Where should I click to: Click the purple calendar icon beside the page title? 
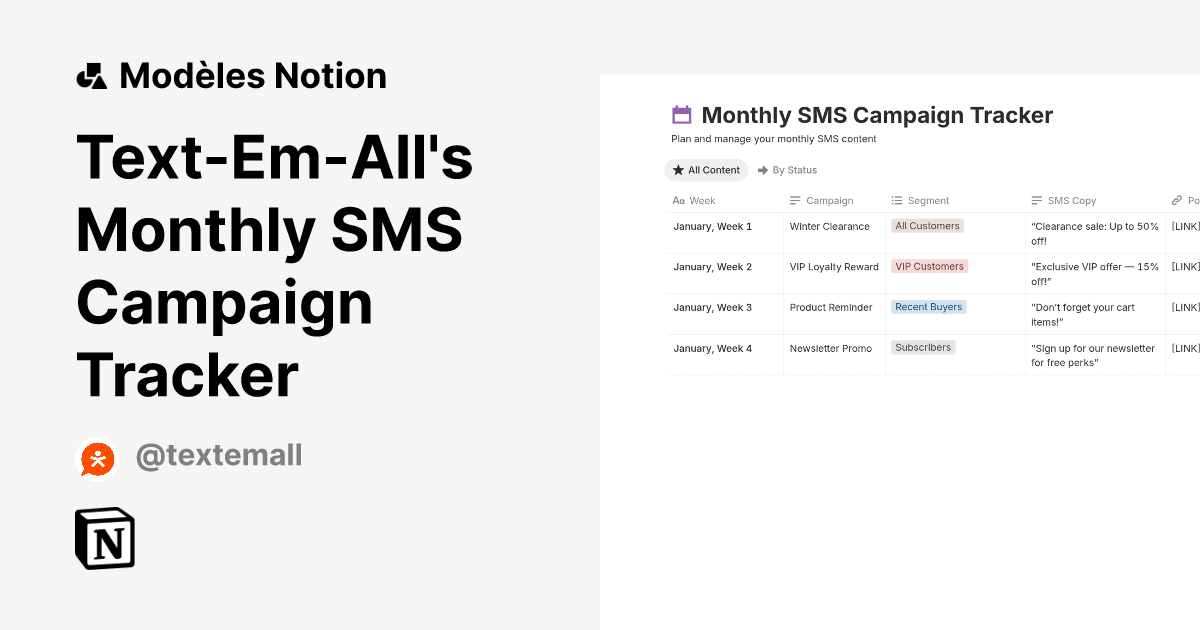tap(683, 114)
